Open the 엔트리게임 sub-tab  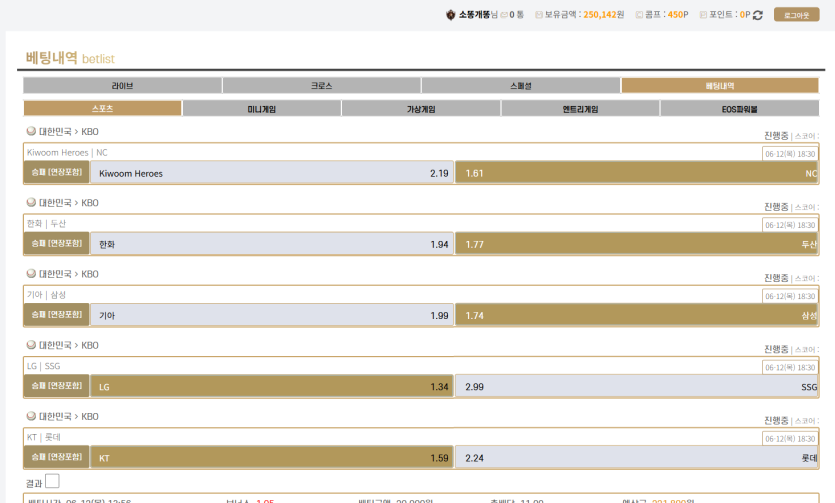click(x=580, y=109)
